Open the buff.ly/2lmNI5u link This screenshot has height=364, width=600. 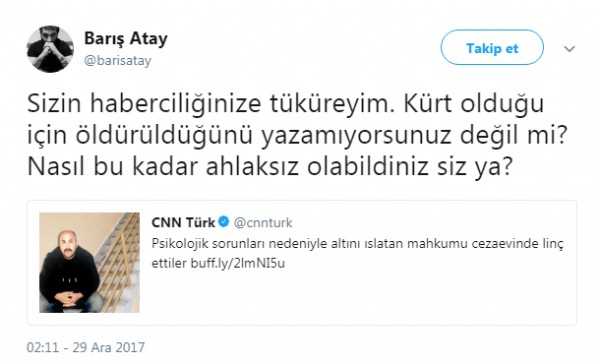coord(238,263)
